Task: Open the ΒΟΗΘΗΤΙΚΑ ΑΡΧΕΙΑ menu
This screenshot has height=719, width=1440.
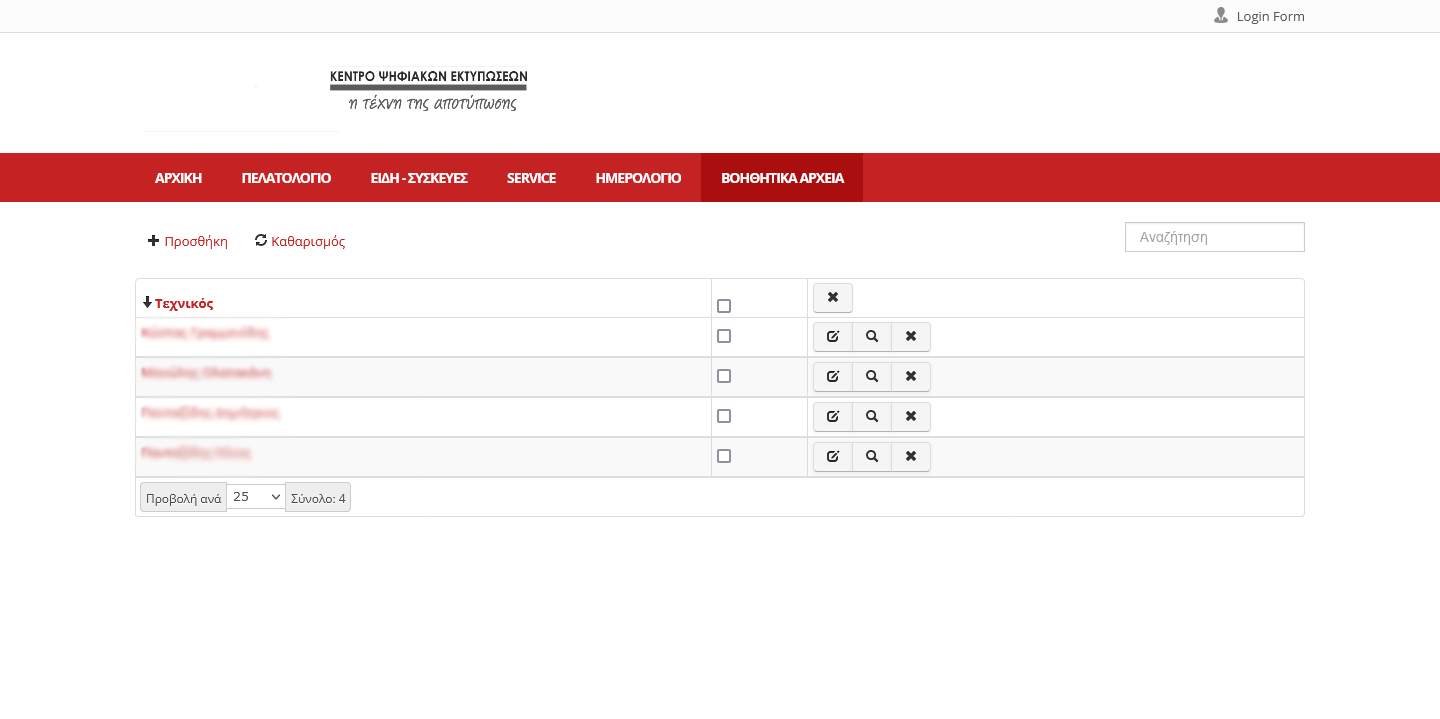Action: pyautogui.click(x=782, y=178)
